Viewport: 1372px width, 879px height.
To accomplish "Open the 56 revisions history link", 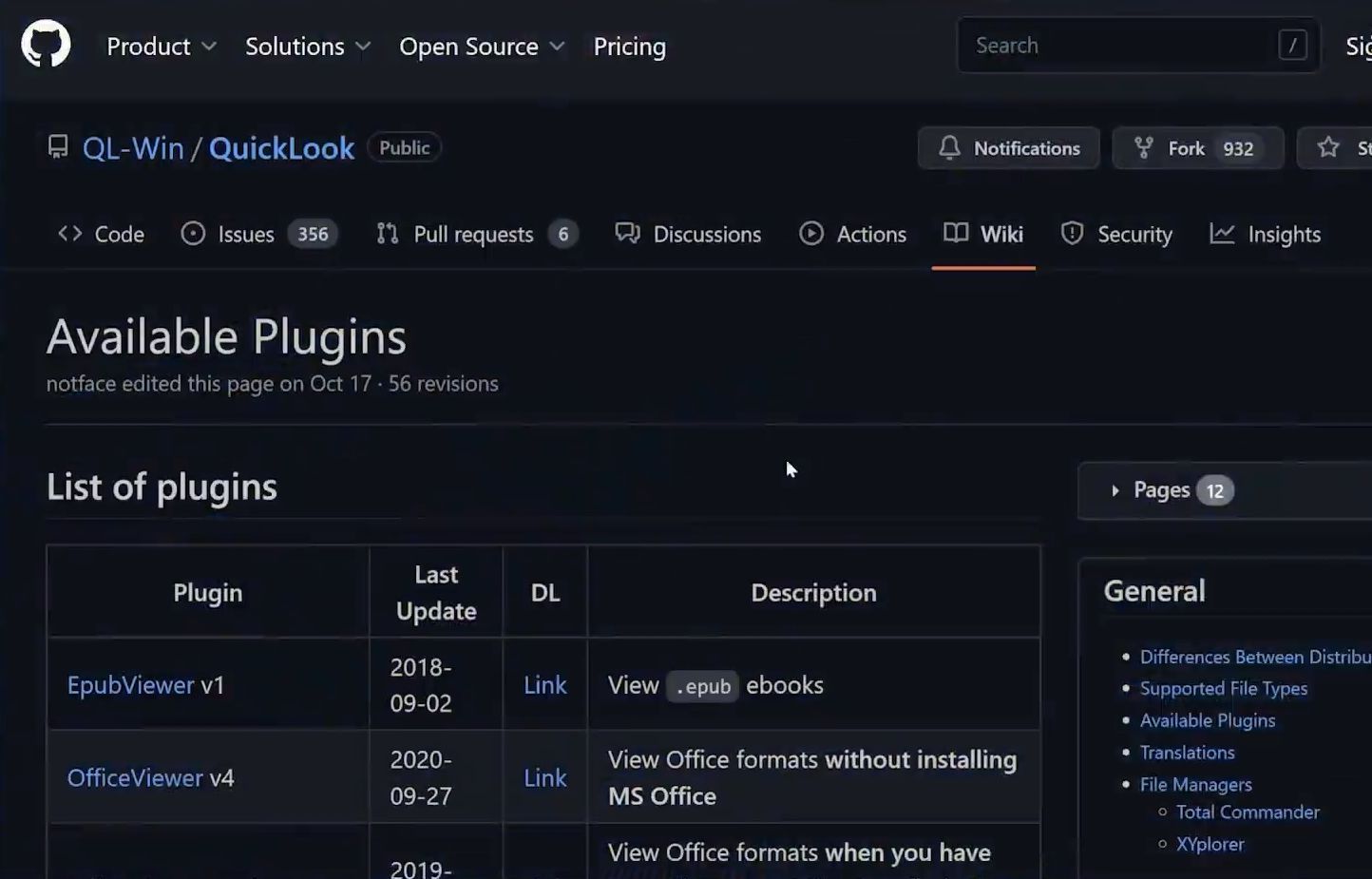I will (x=443, y=383).
